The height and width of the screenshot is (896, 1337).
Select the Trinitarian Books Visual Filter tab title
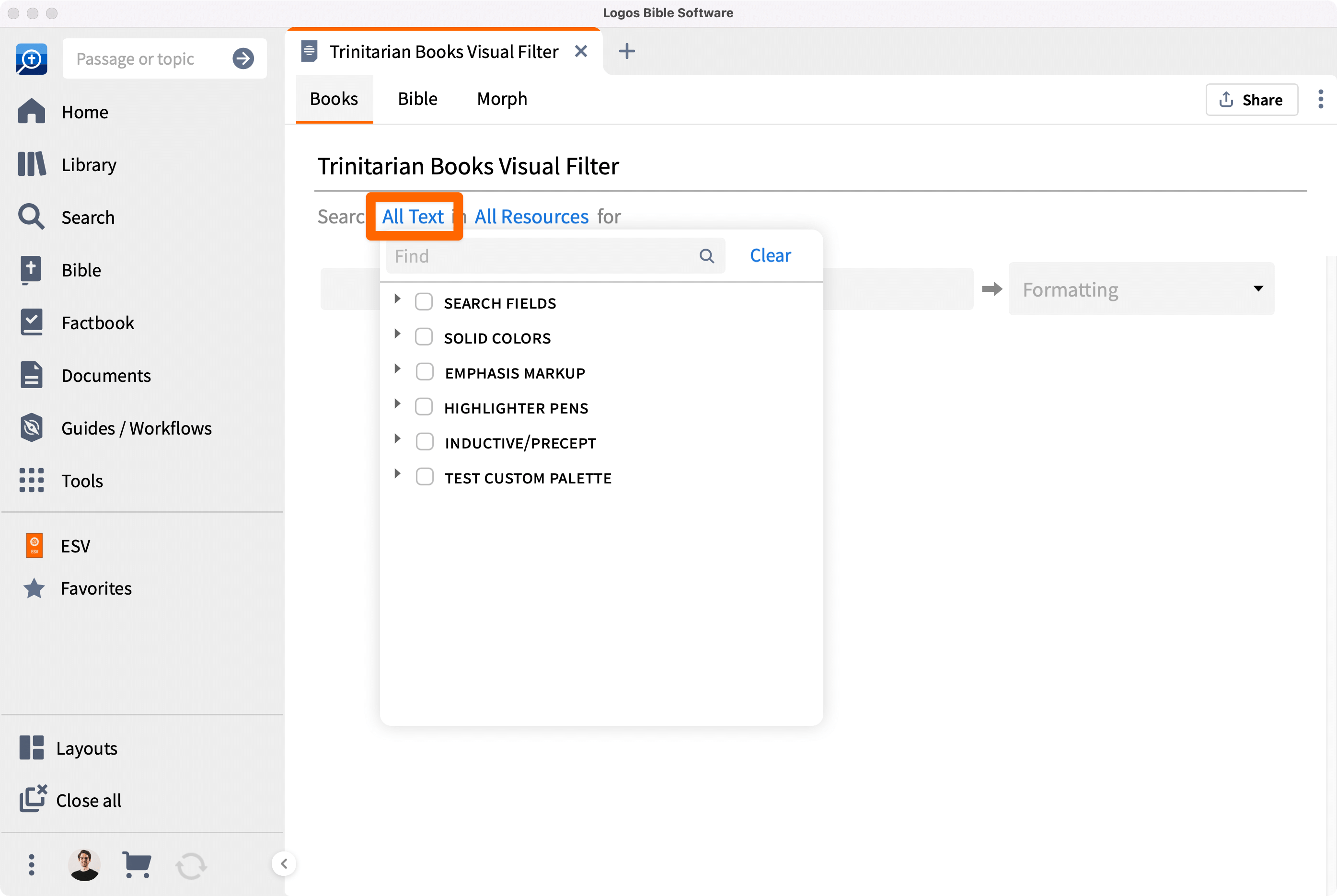click(444, 51)
